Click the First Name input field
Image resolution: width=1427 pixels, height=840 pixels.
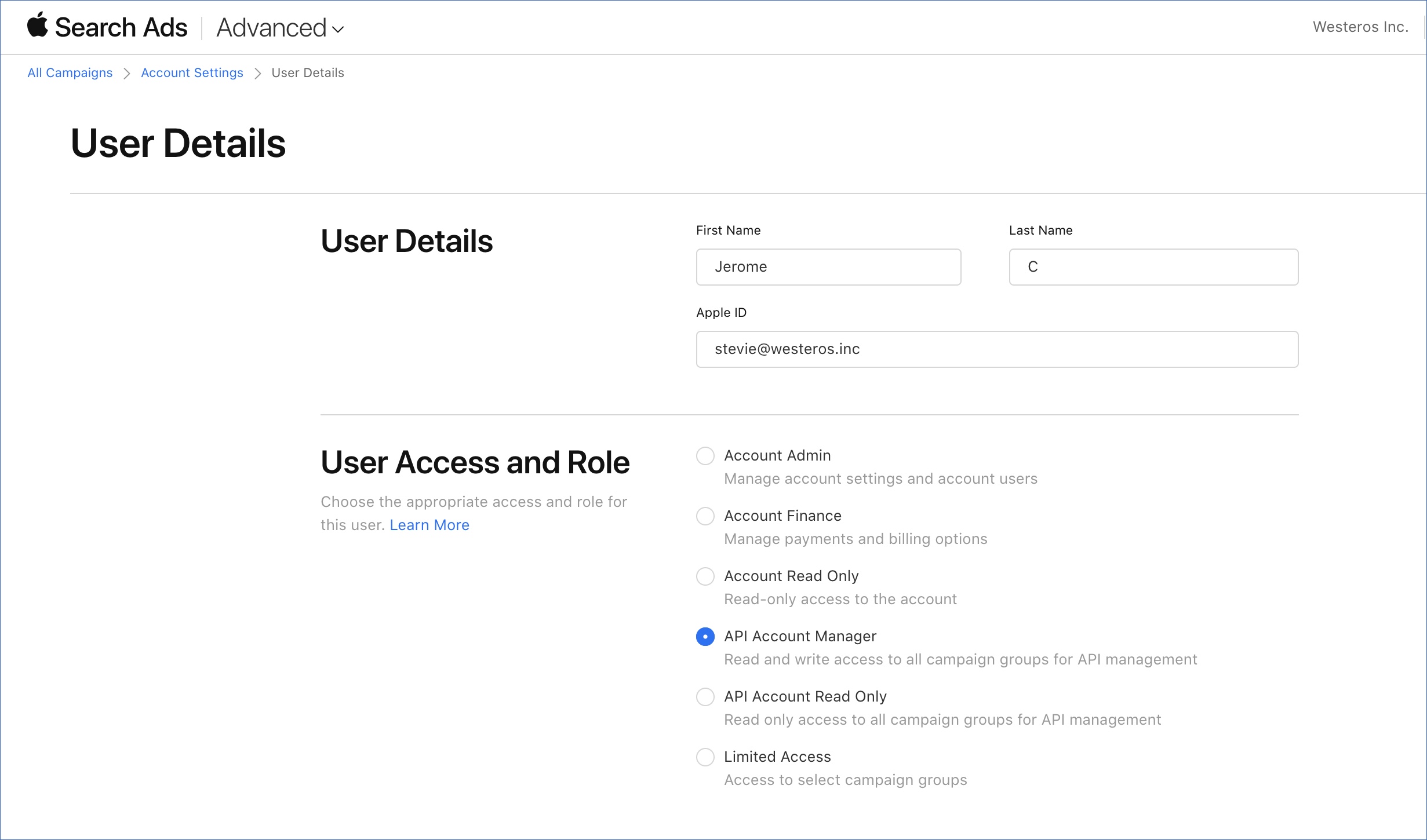pyautogui.click(x=828, y=266)
